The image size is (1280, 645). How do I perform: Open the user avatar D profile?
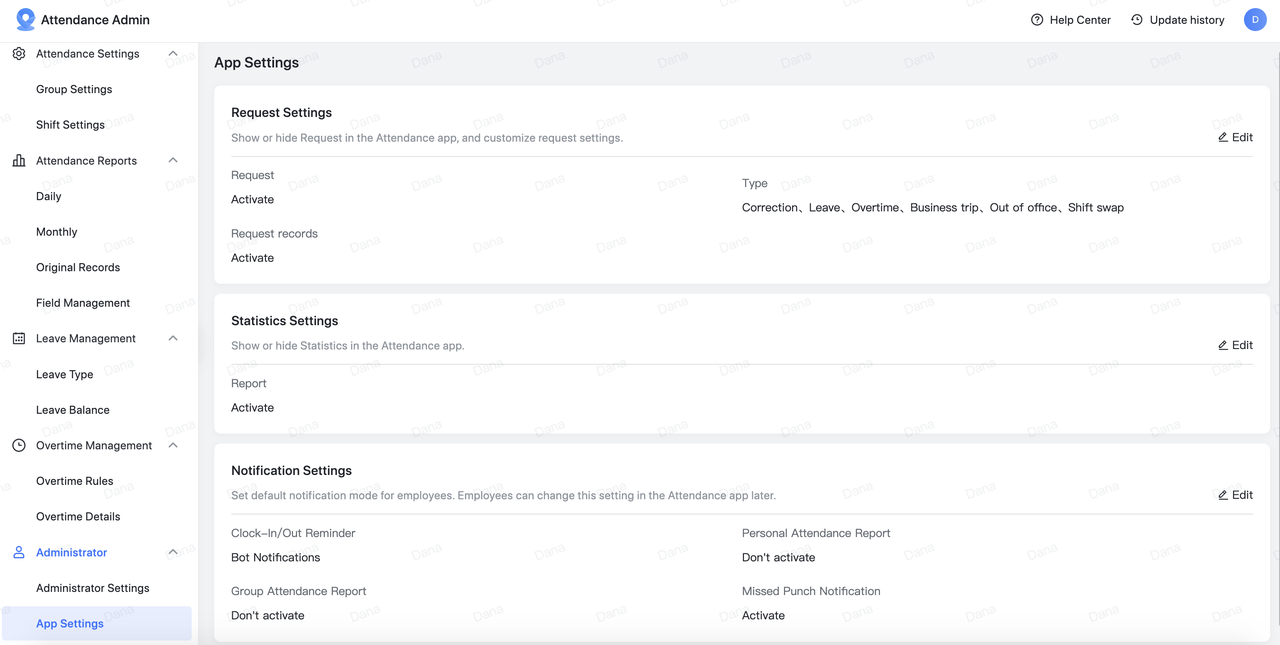tap(1255, 20)
